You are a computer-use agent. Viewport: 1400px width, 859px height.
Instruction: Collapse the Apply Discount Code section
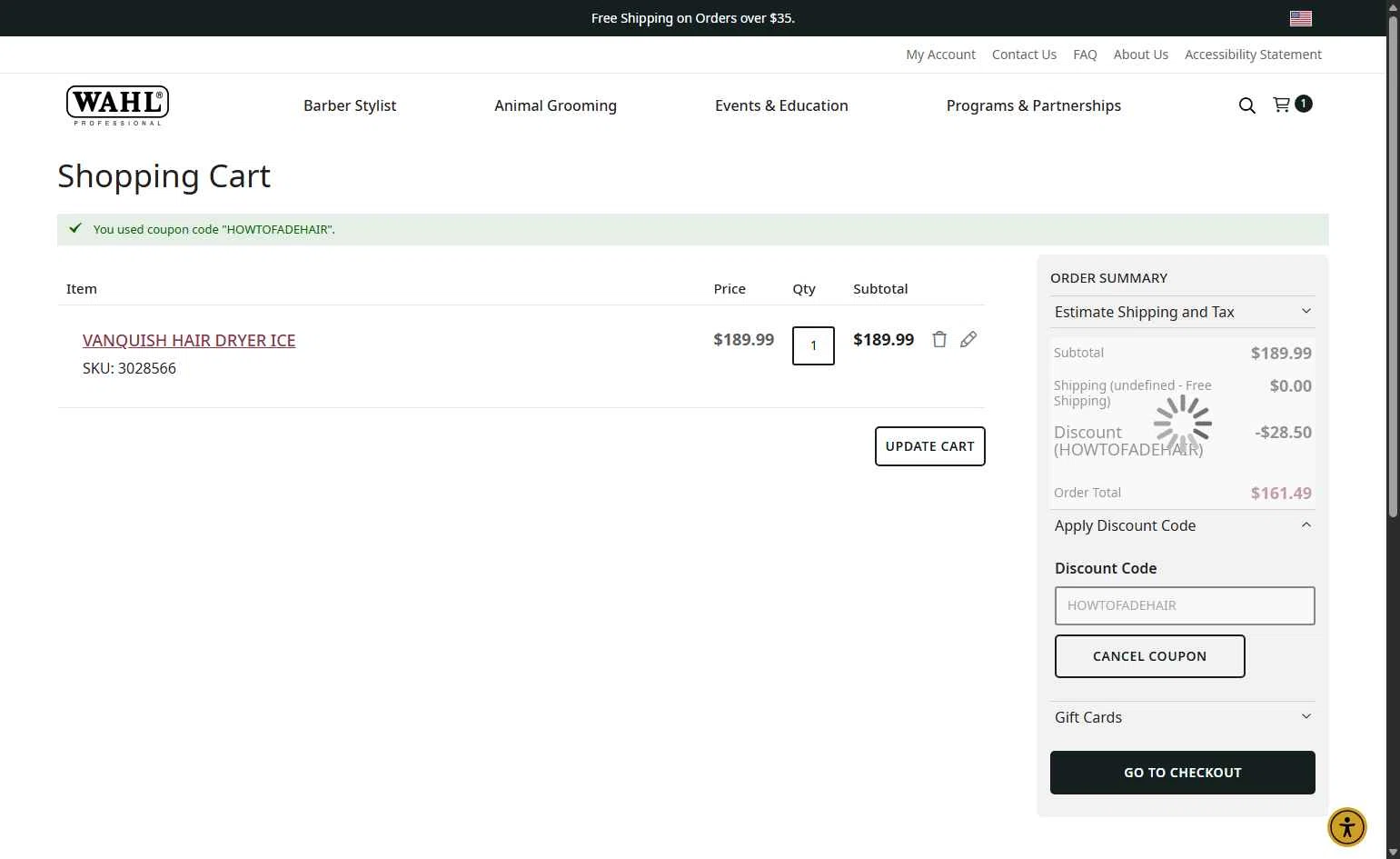1183,525
